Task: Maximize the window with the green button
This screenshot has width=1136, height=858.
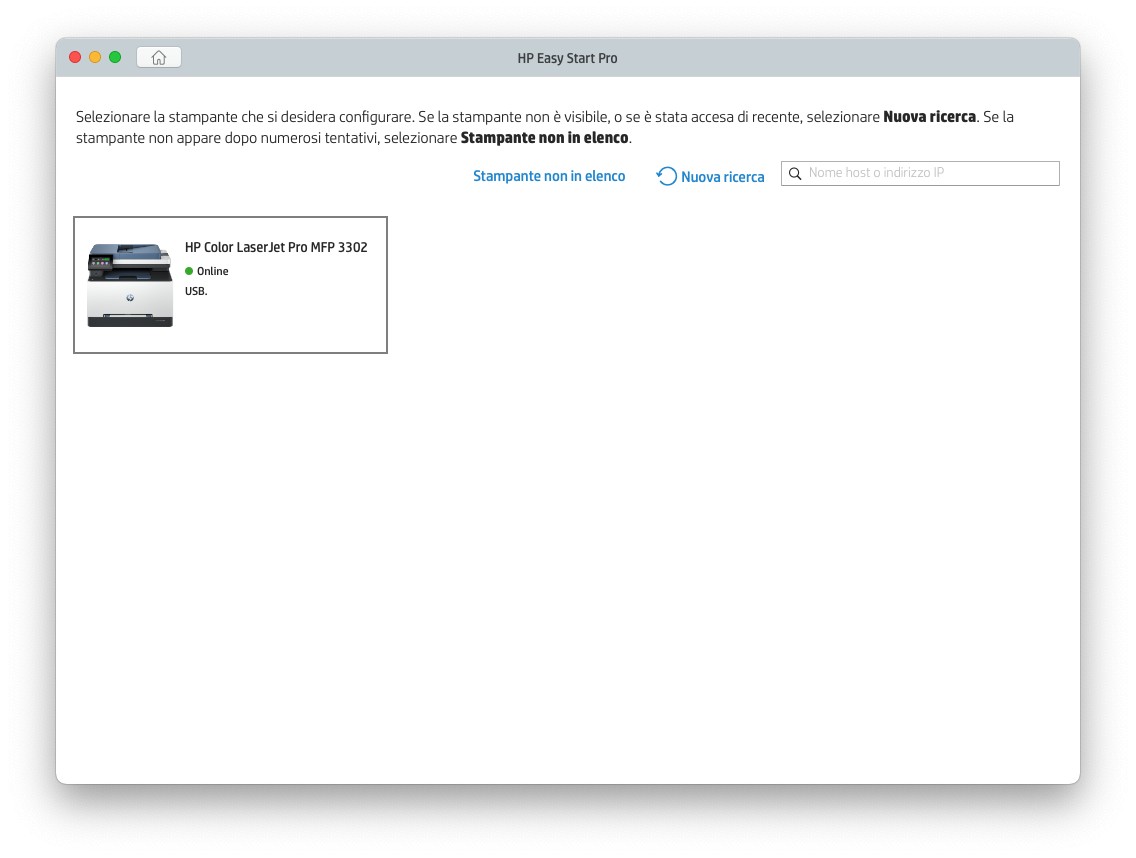Action: pos(115,57)
